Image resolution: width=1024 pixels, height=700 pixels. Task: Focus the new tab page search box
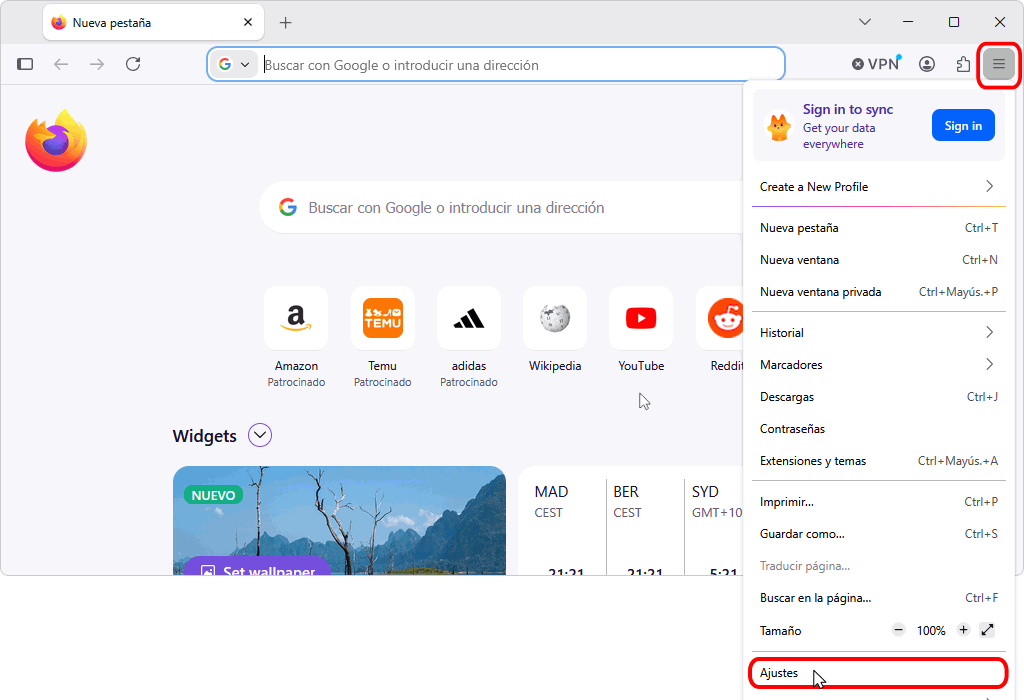pos(503,208)
